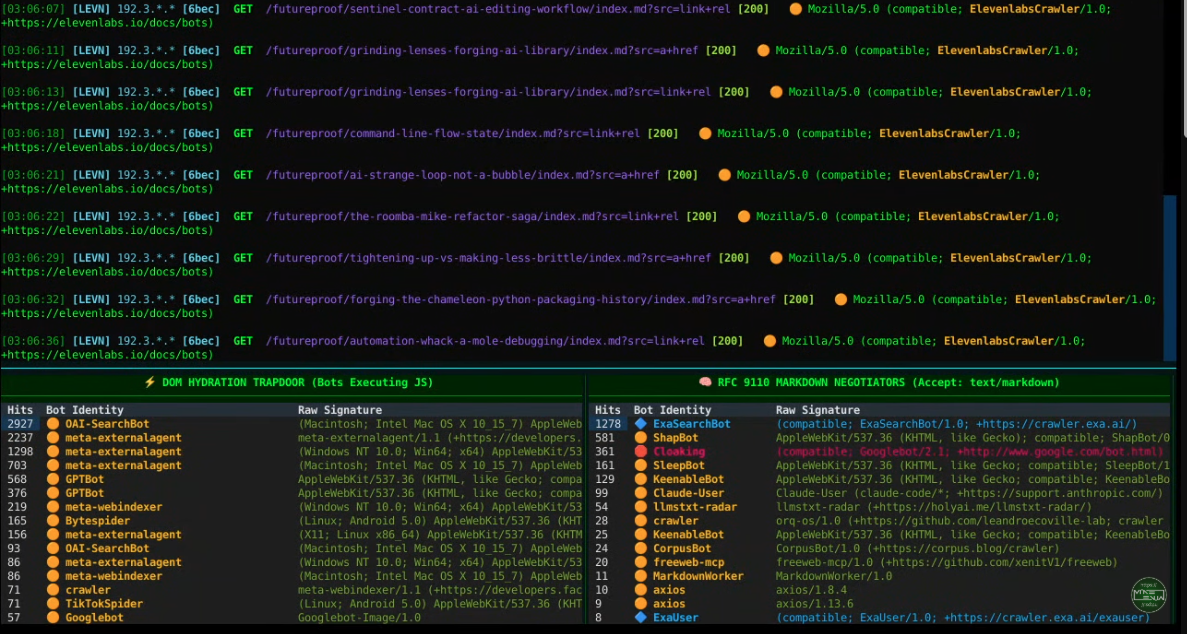Click the axios/1.13.6 signature
The height and width of the screenshot is (634, 1187).
815,604
